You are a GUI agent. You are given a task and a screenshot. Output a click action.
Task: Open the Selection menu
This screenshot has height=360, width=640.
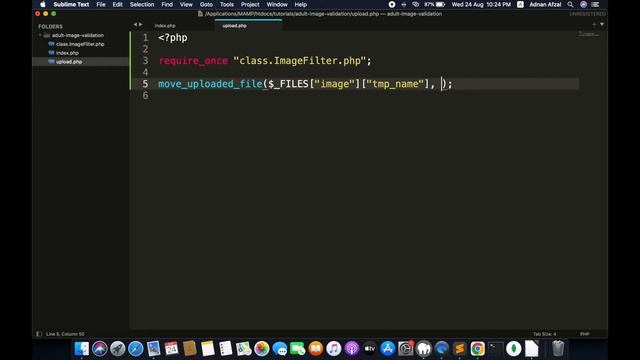tap(142, 4)
